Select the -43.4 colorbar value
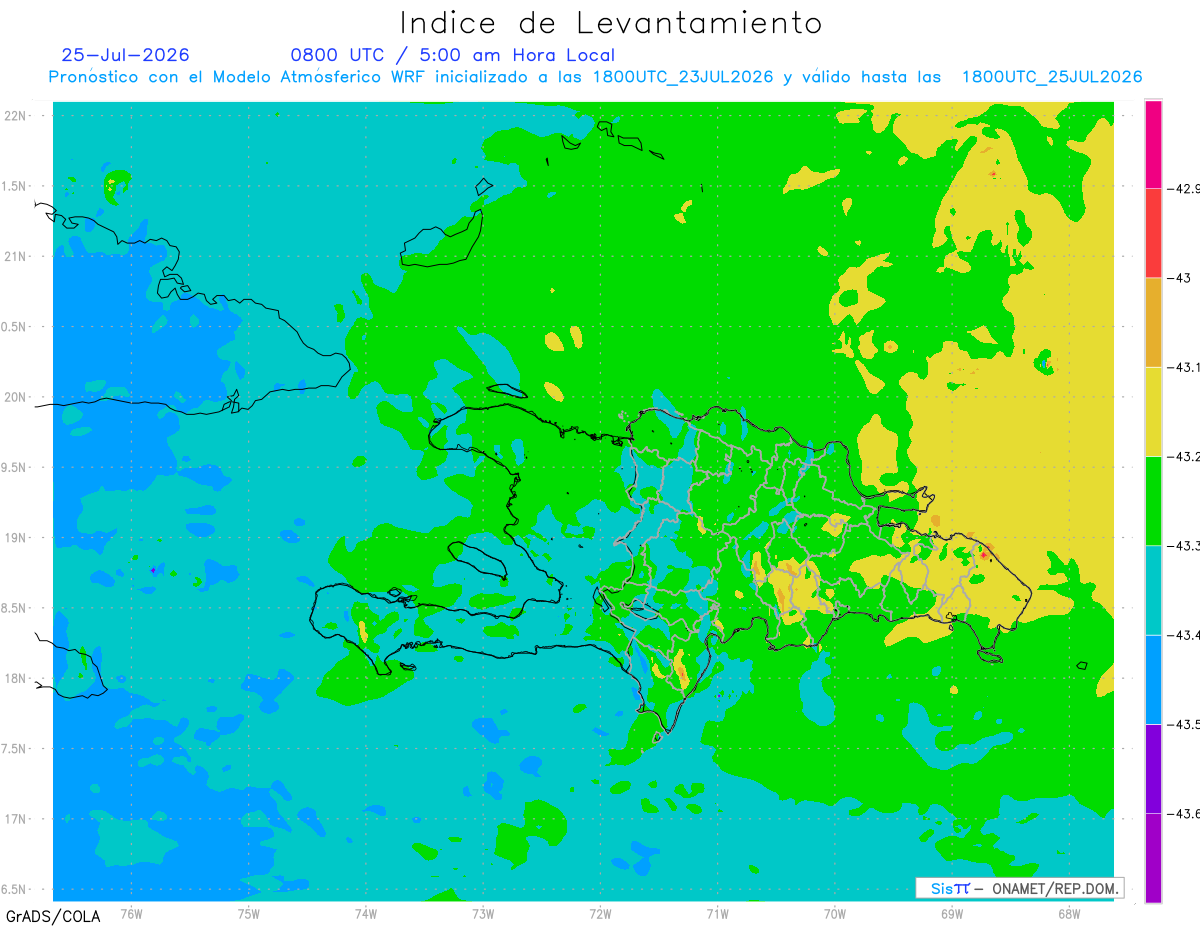Screen dimensions: 1200x927 (x=1184, y=635)
